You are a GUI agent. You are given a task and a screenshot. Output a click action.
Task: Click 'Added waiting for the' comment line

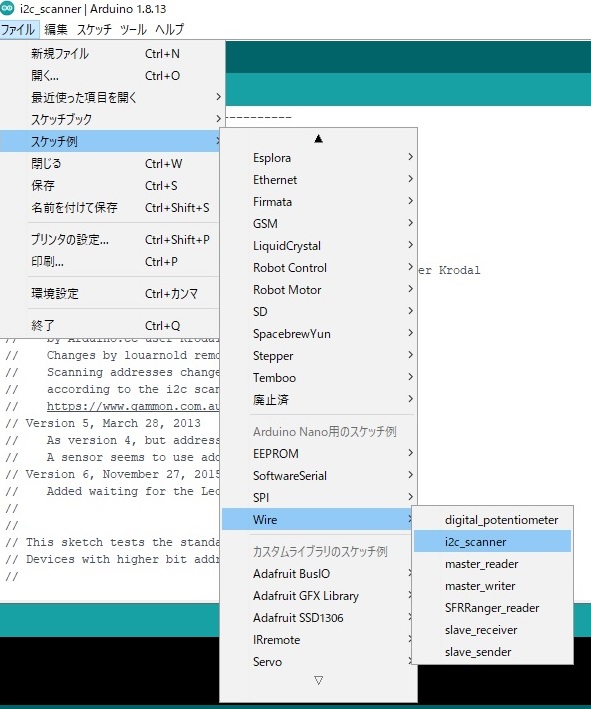[112, 492]
